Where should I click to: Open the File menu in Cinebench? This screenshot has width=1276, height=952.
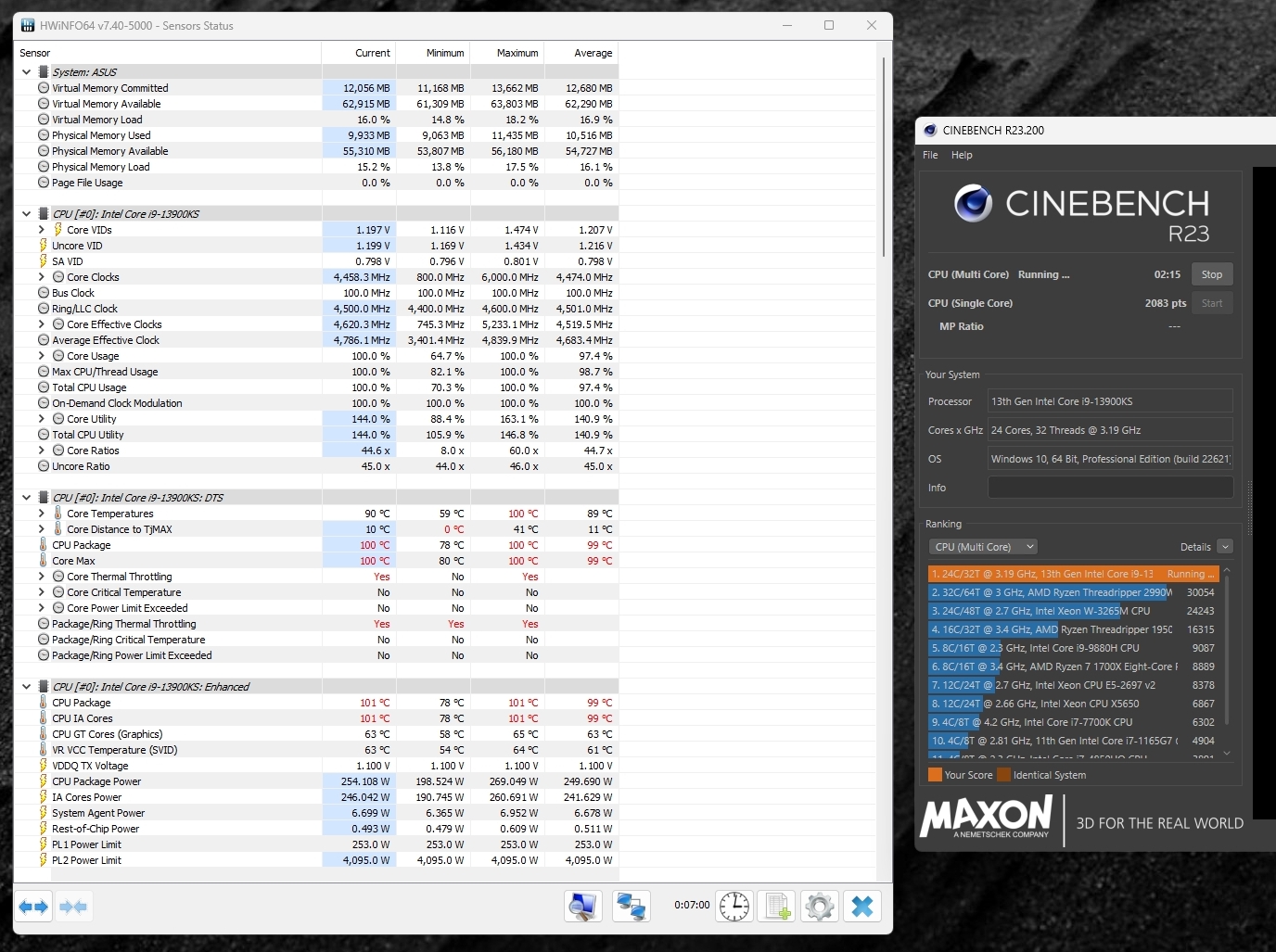(930, 155)
